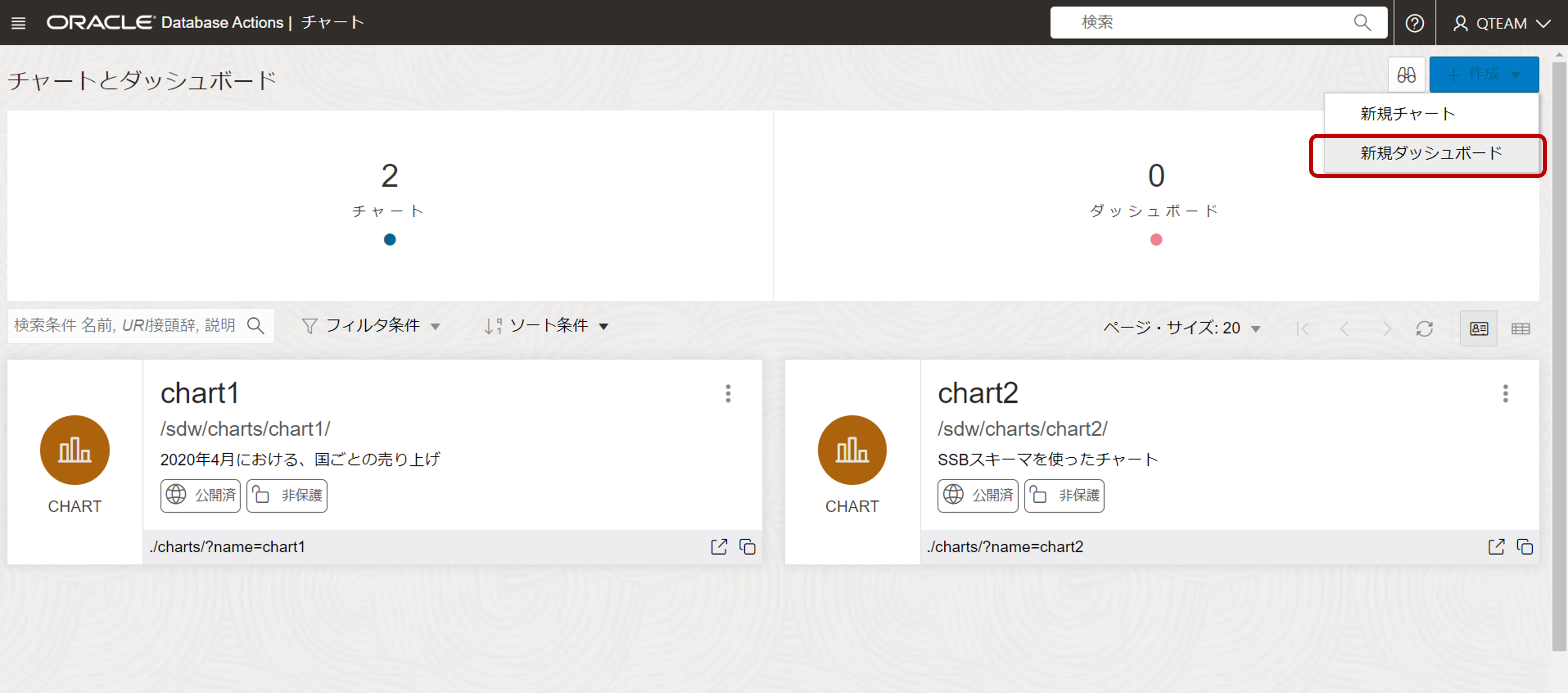Open the フィルタ条件 filter dropdown
The width and height of the screenshot is (1568, 693).
(x=372, y=326)
